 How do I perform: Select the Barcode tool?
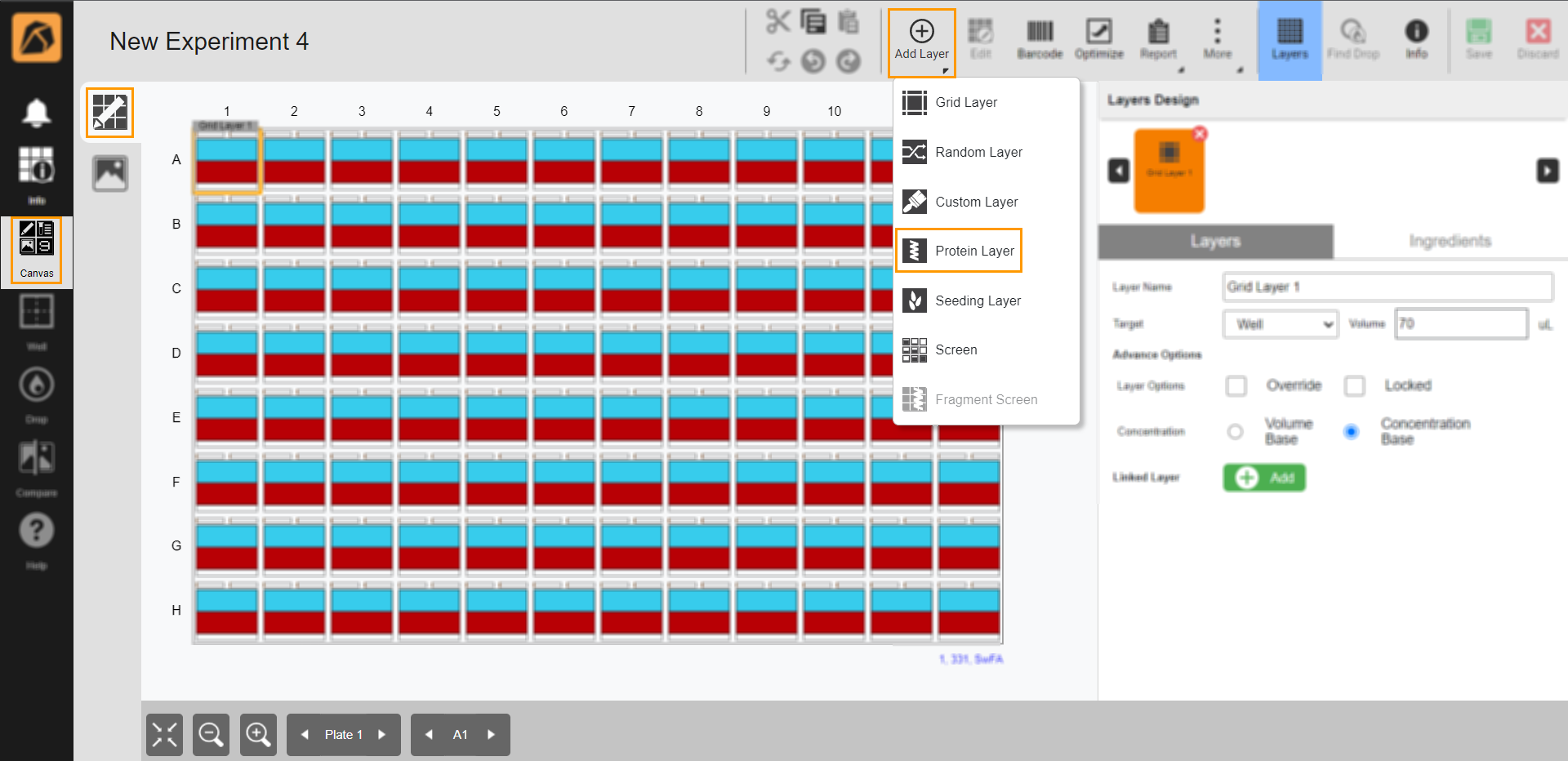tap(1039, 38)
